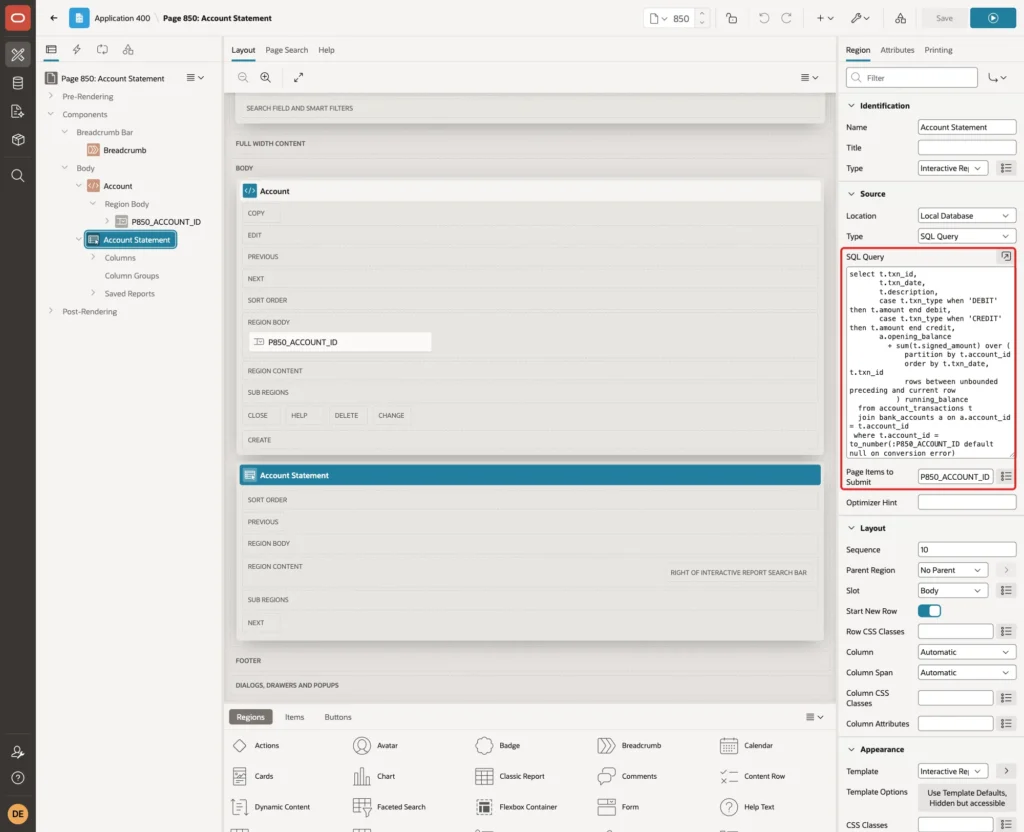1024x832 pixels.
Task: Open Template Options button
Action: coord(967,798)
